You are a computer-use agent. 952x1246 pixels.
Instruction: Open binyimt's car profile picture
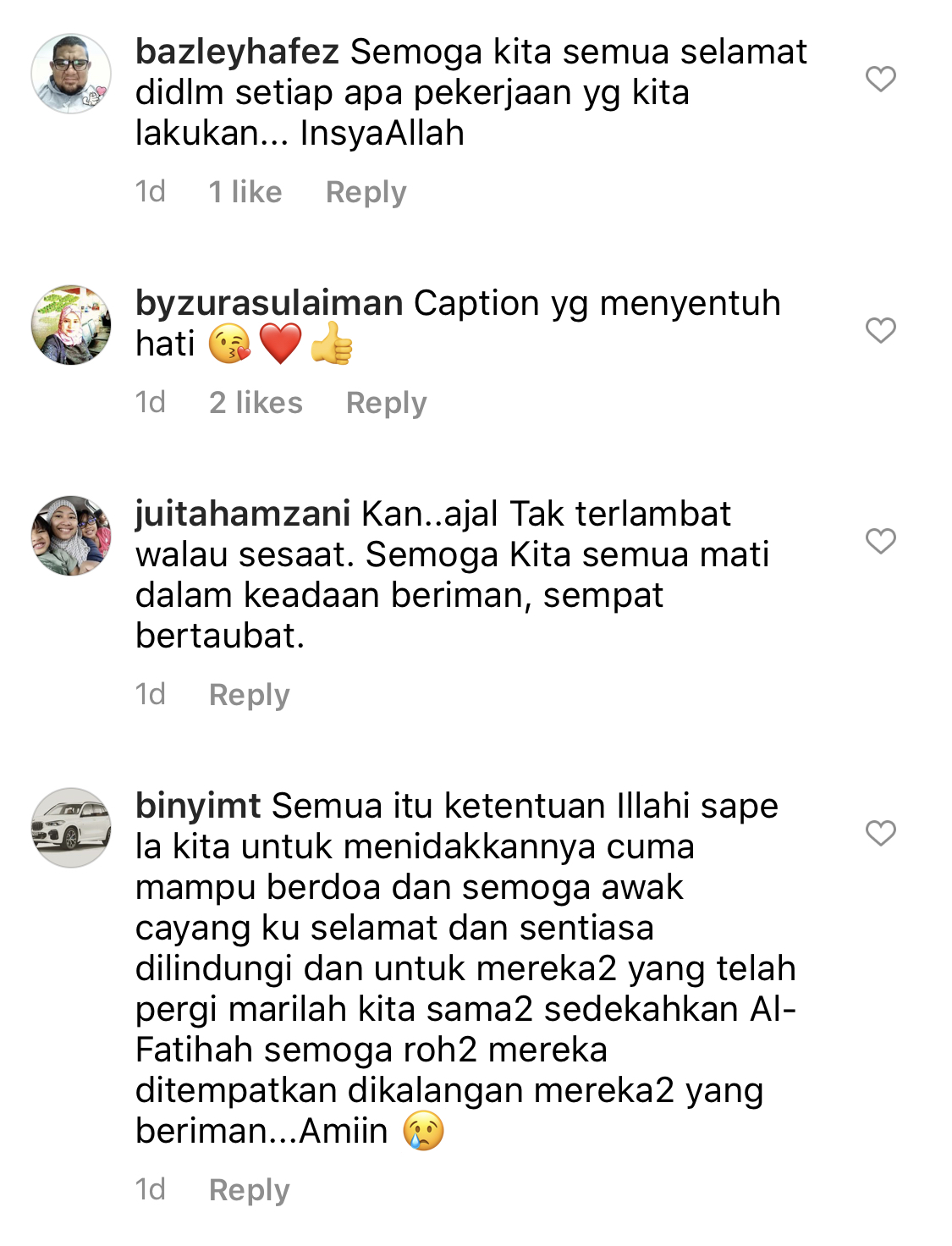[71, 828]
